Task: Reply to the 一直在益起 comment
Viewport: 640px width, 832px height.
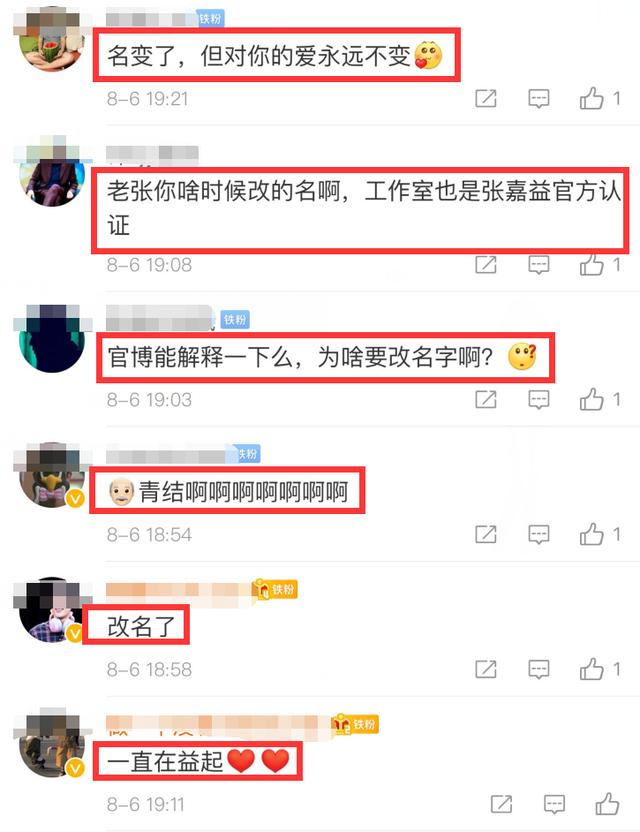Action: [x=554, y=804]
